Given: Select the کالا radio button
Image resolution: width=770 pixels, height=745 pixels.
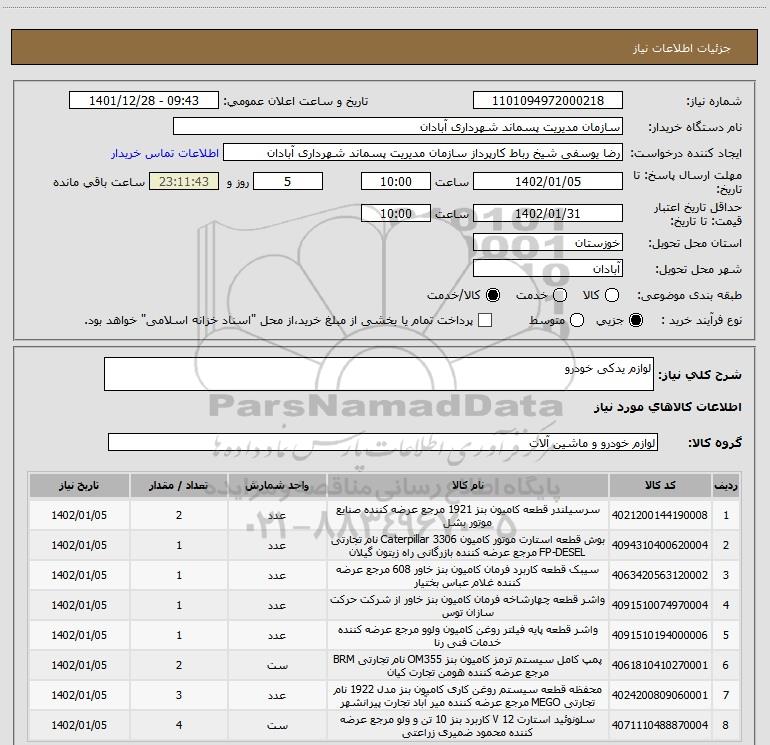Looking at the screenshot, I should [x=612, y=295].
